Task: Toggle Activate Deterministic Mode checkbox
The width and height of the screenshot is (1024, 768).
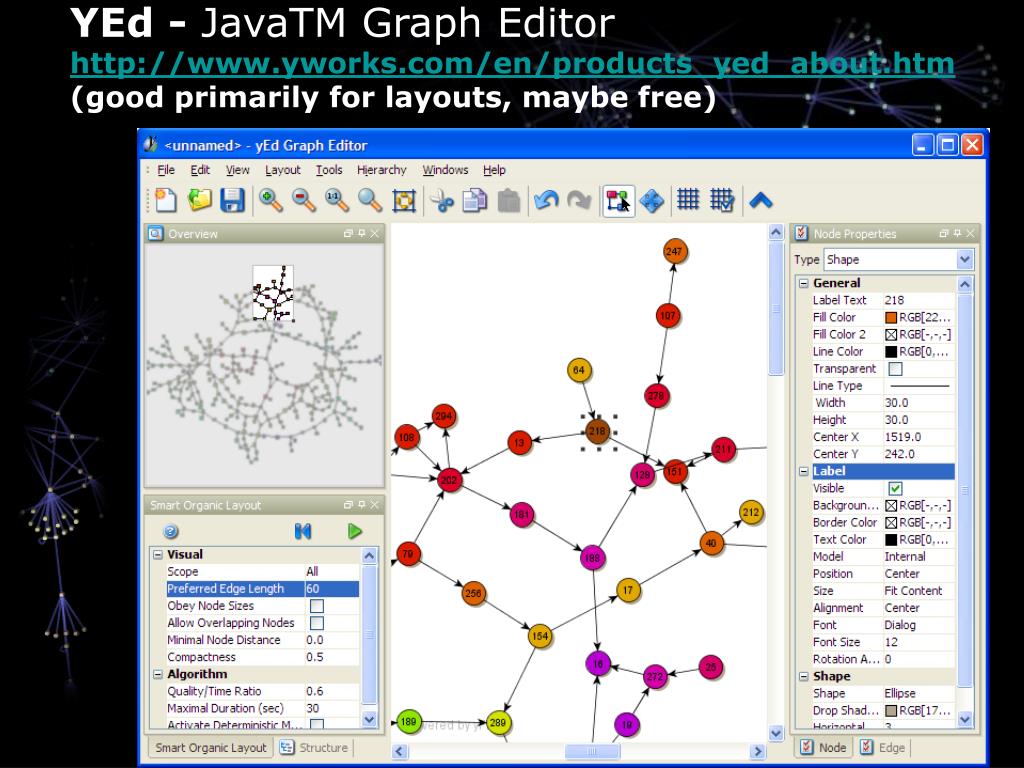Action: click(x=317, y=724)
